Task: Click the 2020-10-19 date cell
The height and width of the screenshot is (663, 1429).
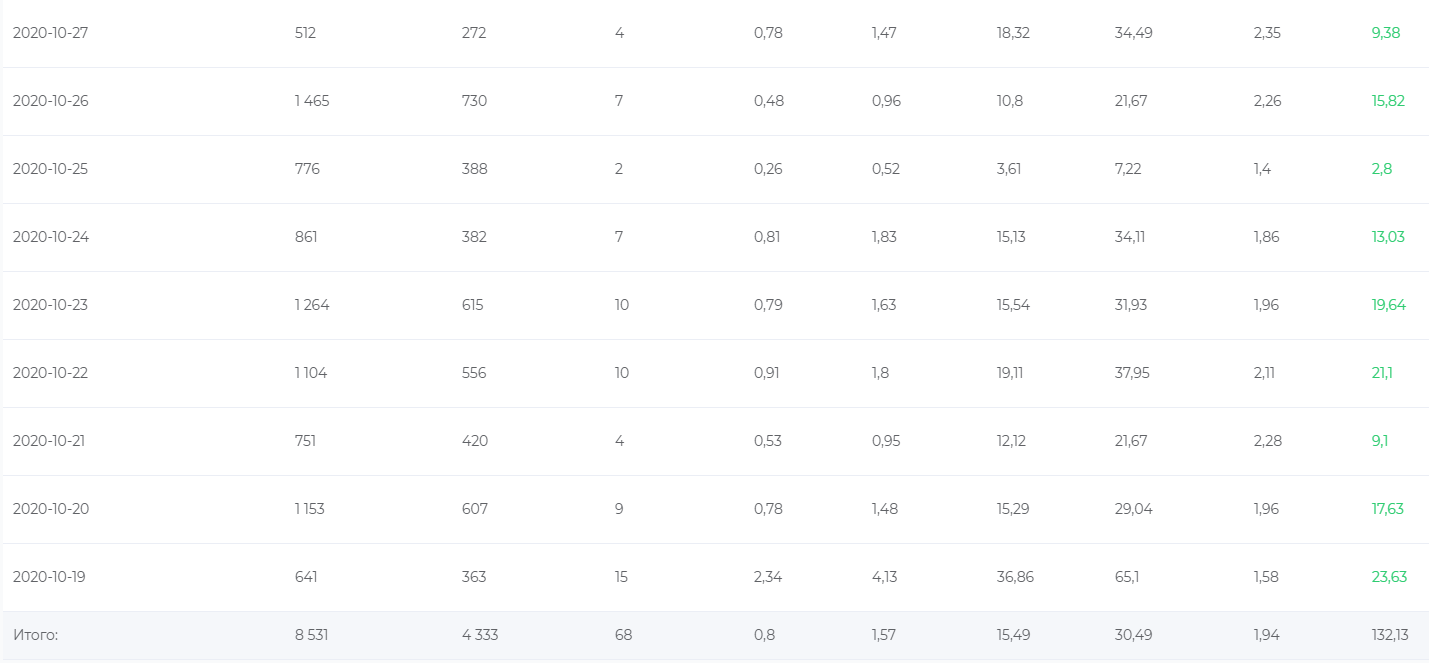Action: tap(50, 577)
